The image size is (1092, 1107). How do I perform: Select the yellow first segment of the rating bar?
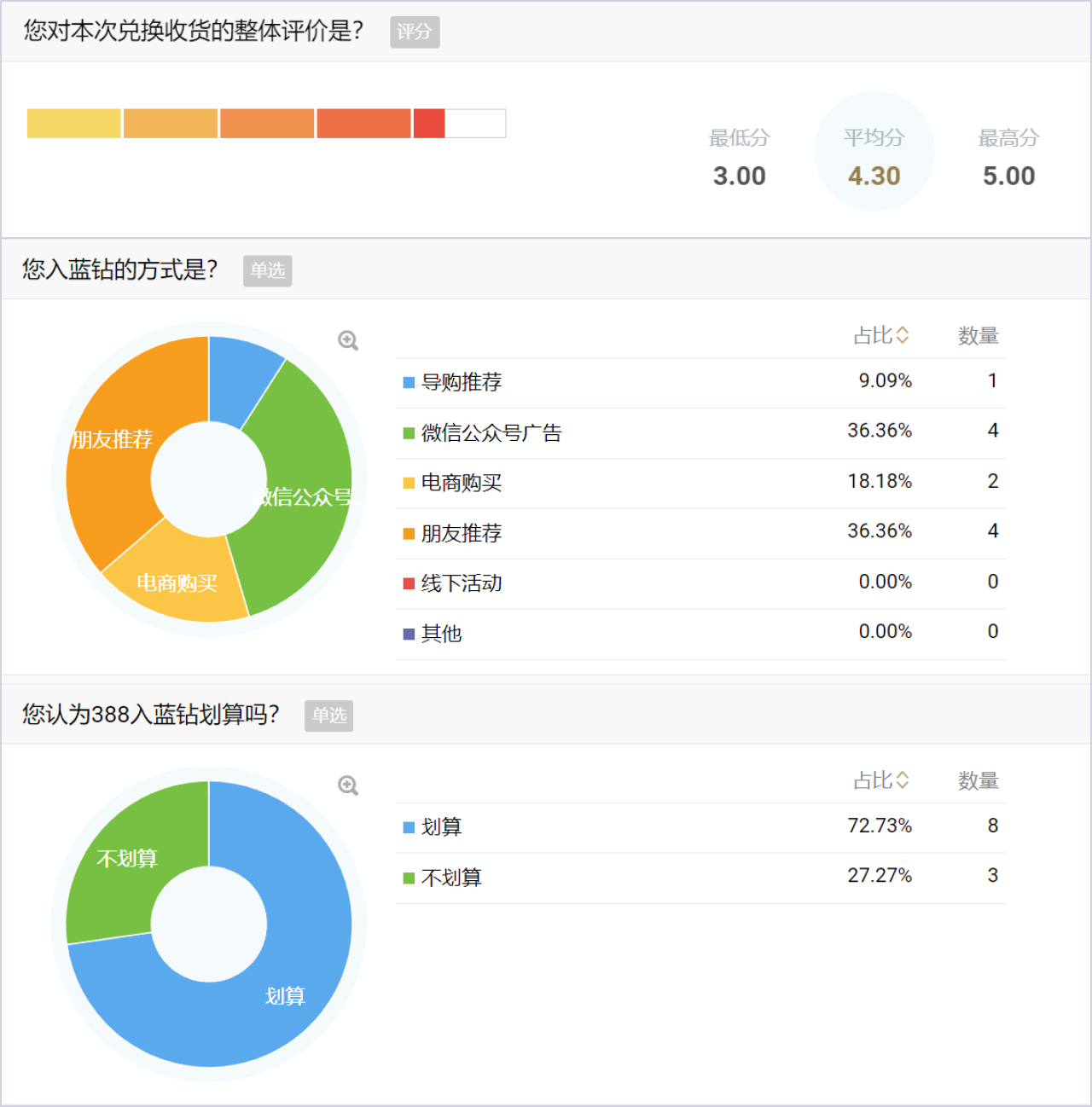[74, 124]
